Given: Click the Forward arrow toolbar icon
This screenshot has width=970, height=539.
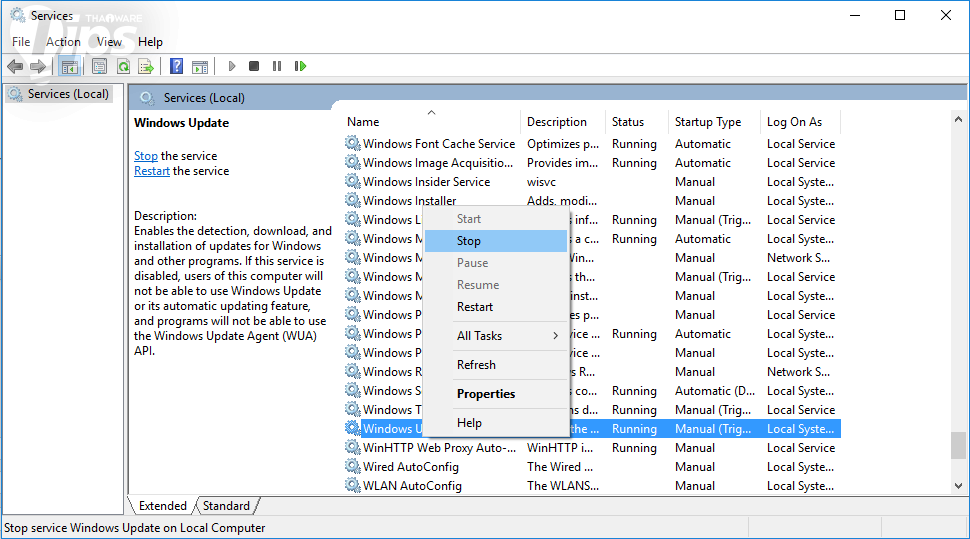Looking at the screenshot, I should [38, 66].
